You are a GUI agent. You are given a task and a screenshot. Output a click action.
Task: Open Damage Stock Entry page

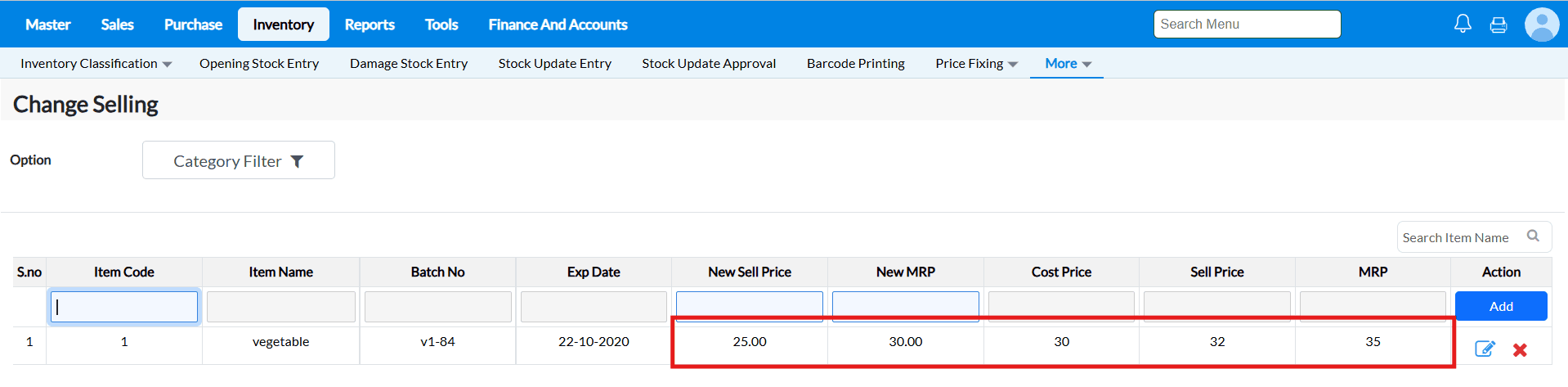click(x=409, y=64)
